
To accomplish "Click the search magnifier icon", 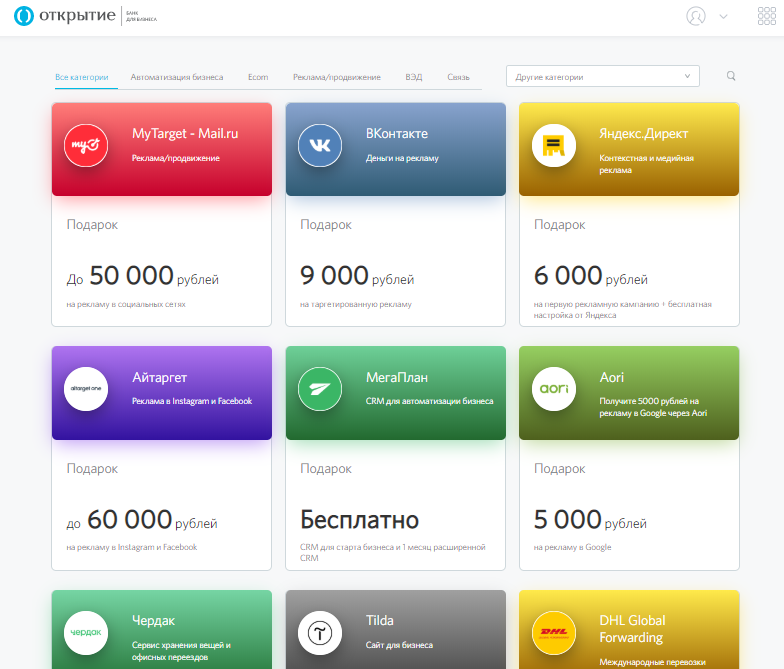I will click(731, 76).
